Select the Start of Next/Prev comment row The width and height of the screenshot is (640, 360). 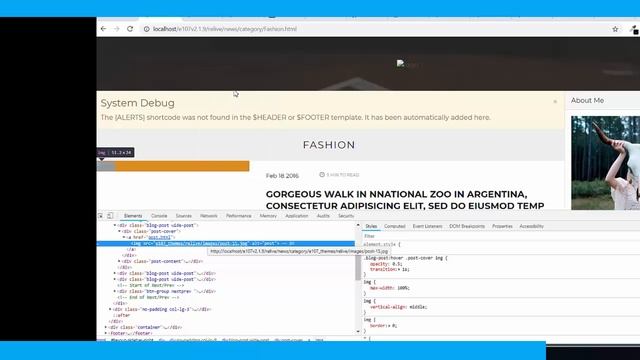(x=151, y=285)
